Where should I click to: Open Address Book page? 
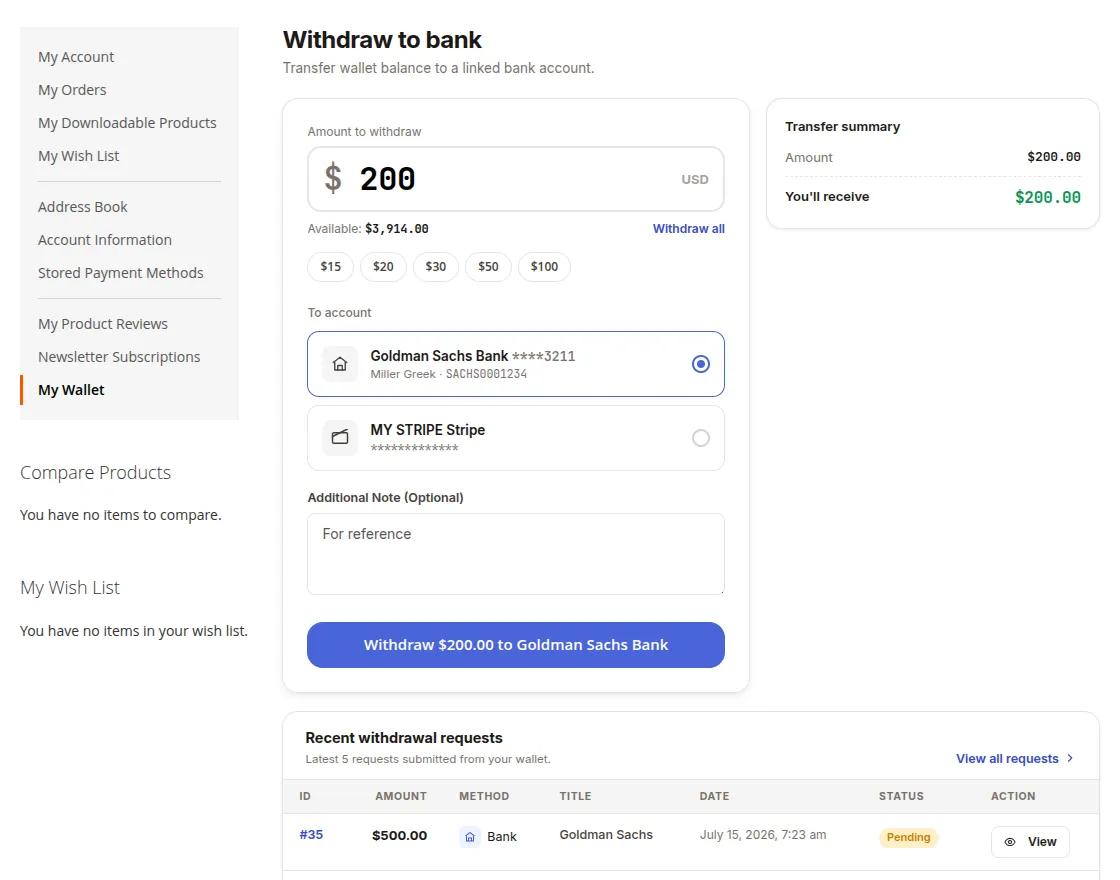(83, 207)
